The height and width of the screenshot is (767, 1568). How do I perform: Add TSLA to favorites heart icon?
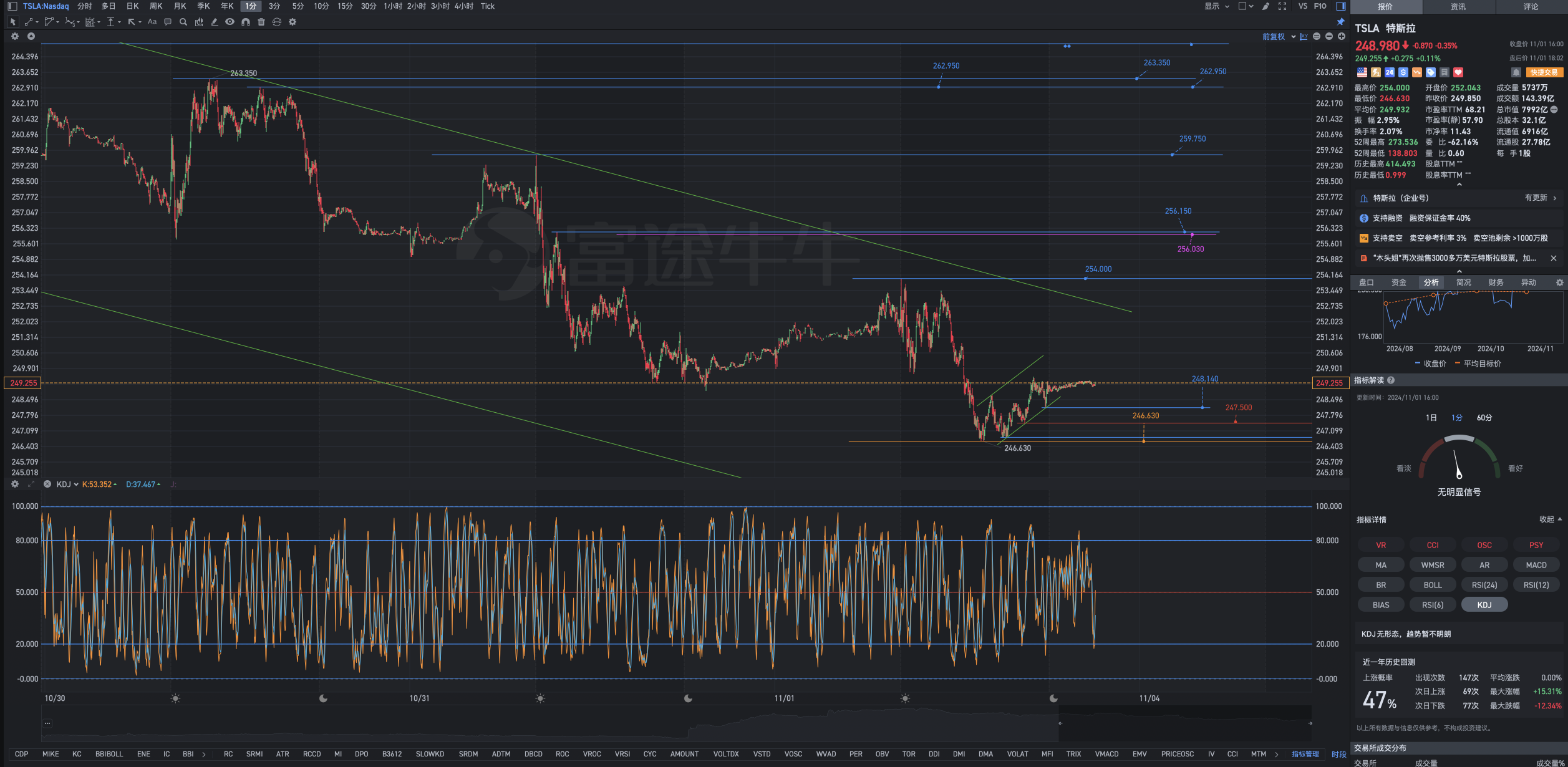(1458, 72)
